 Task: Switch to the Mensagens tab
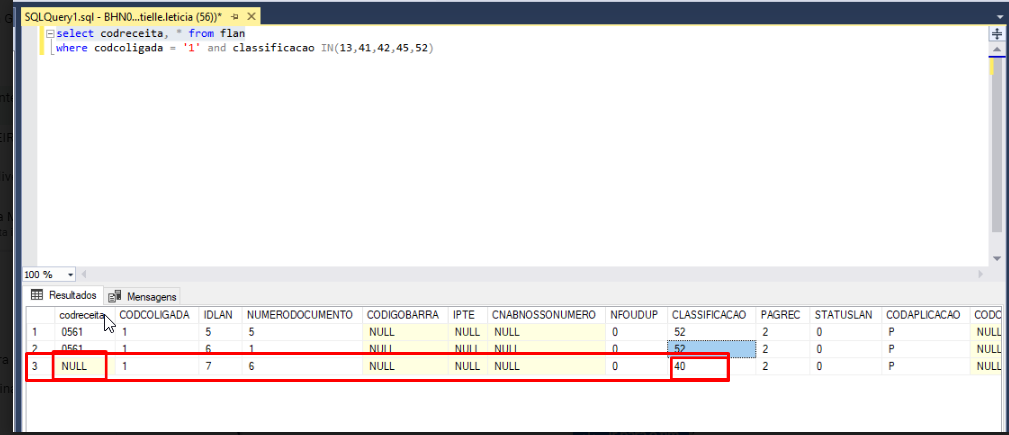[143, 297]
